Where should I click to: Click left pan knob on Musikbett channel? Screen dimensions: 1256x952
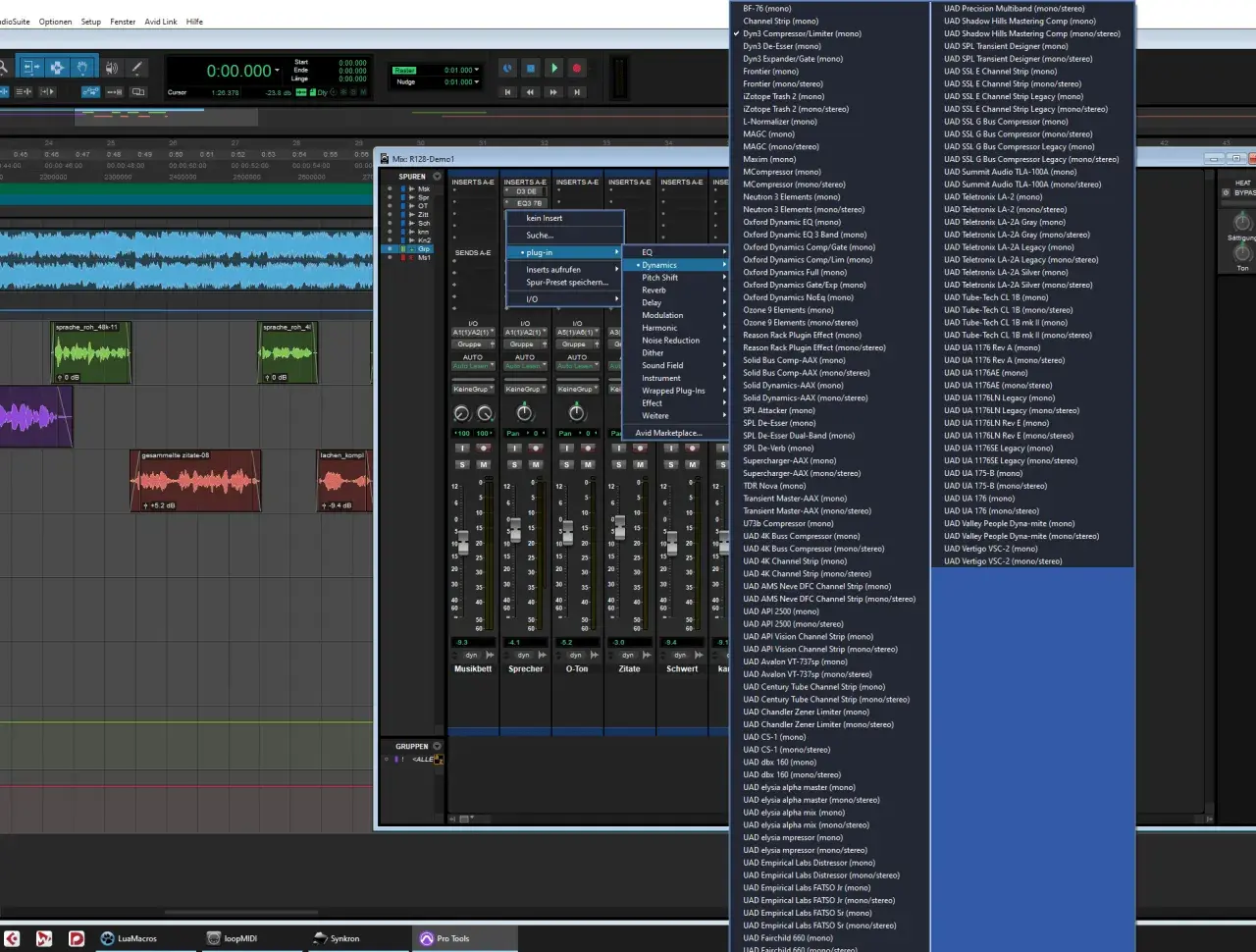tap(461, 413)
